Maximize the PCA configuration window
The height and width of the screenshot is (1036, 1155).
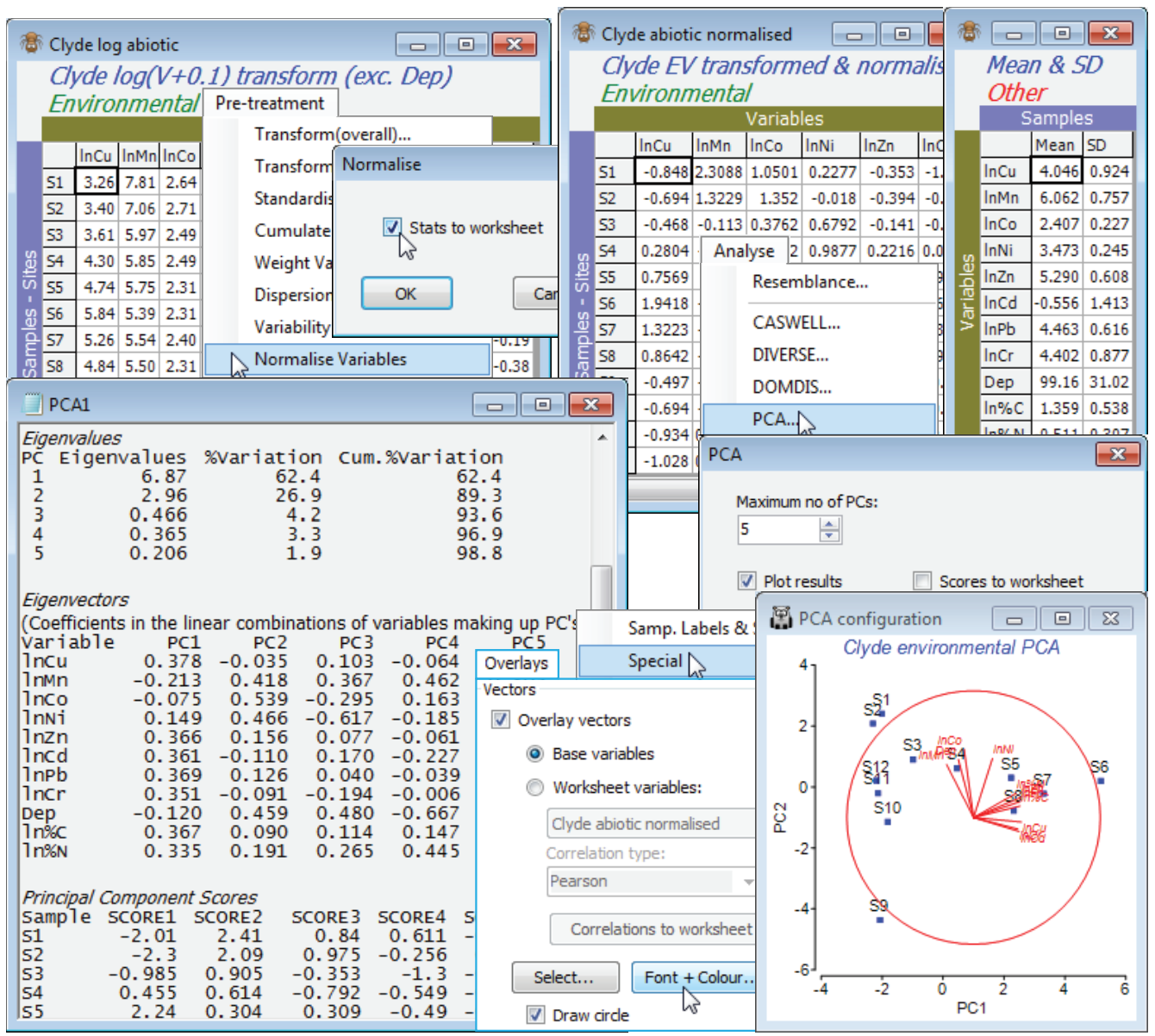pos(1063,619)
